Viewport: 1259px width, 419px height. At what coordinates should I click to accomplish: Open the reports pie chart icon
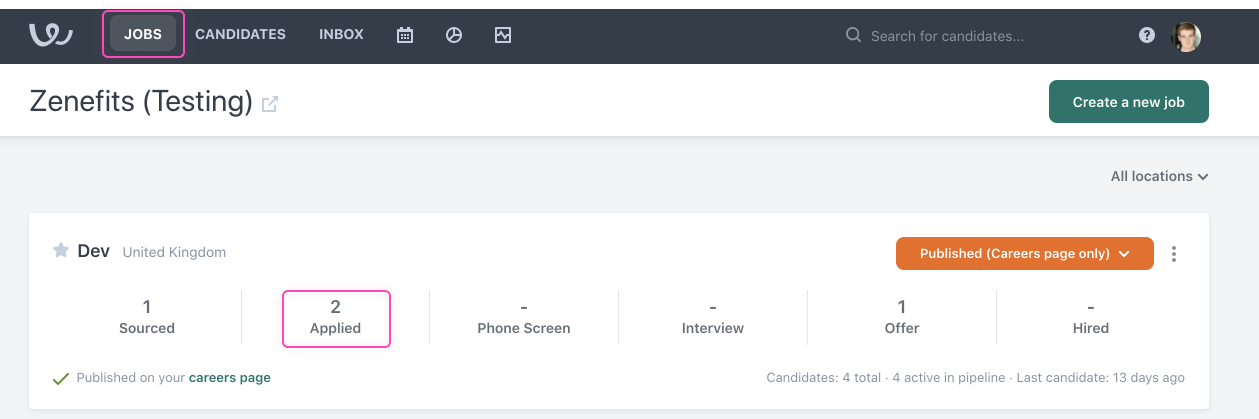click(454, 35)
